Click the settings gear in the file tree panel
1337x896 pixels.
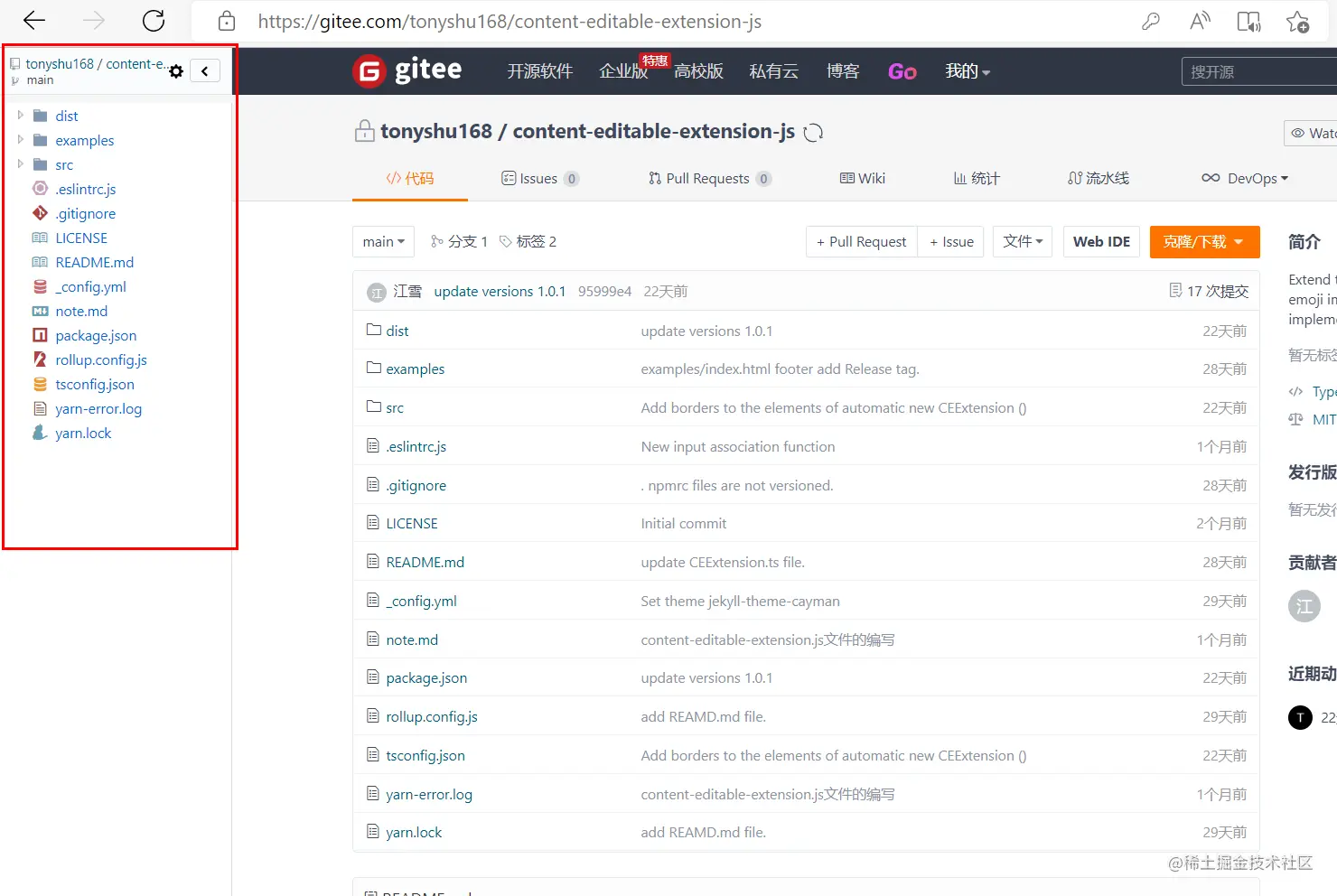(176, 70)
